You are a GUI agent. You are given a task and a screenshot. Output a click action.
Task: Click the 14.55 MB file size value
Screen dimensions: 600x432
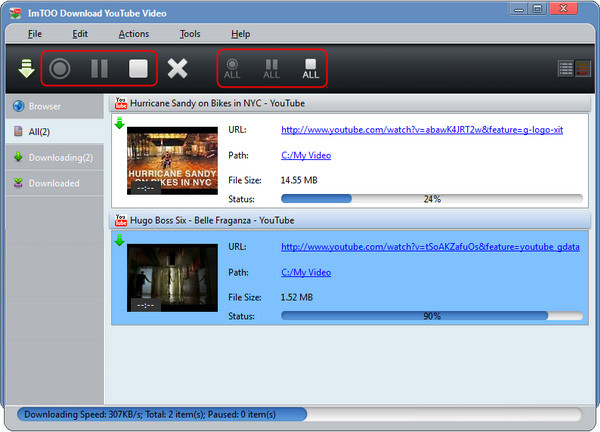click(x=299, y=180)
